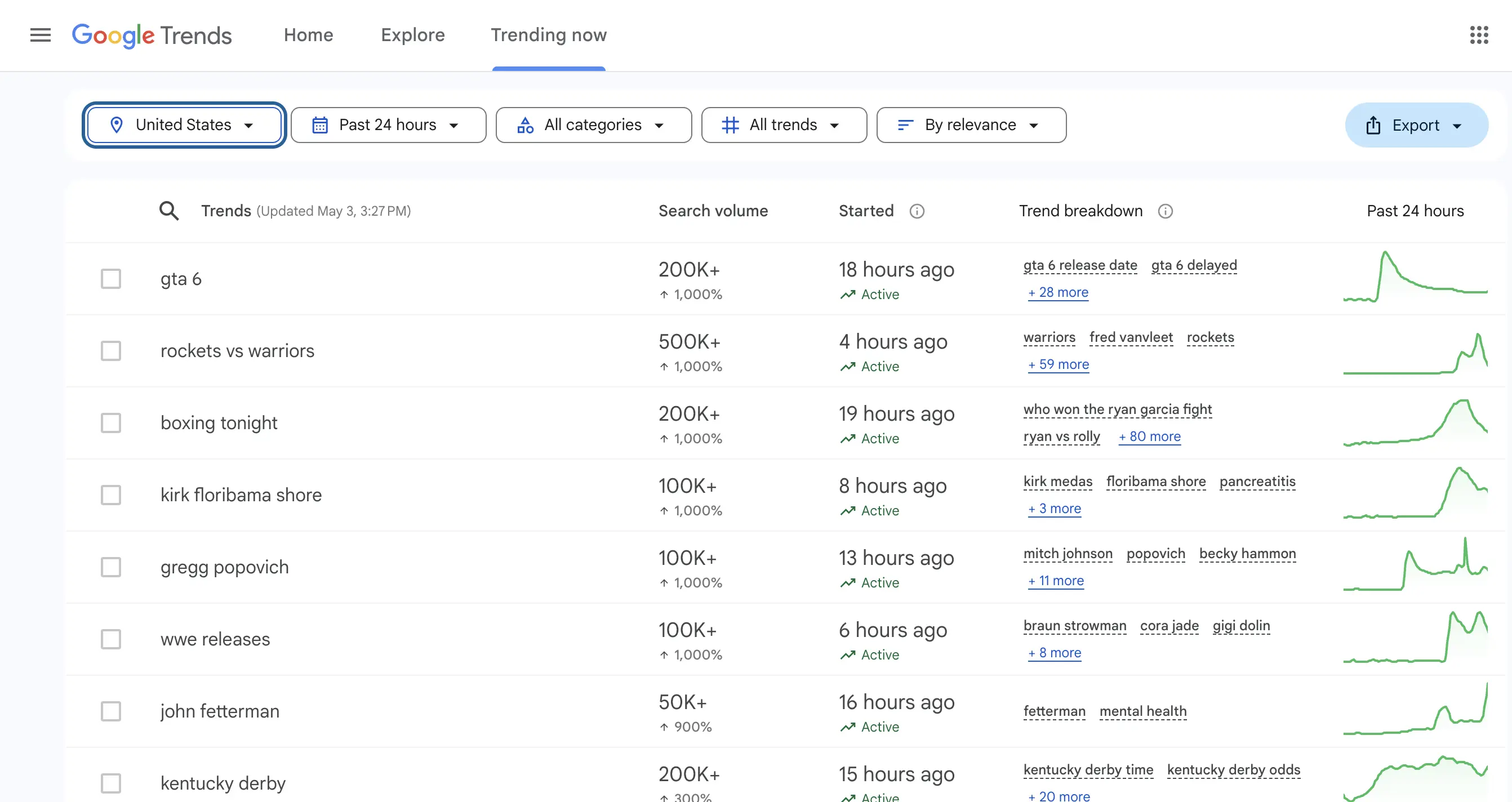The height and width of the screenshot is (802, 1512).
Task: Click the cora jade query link
Action: pos(1169,626)
